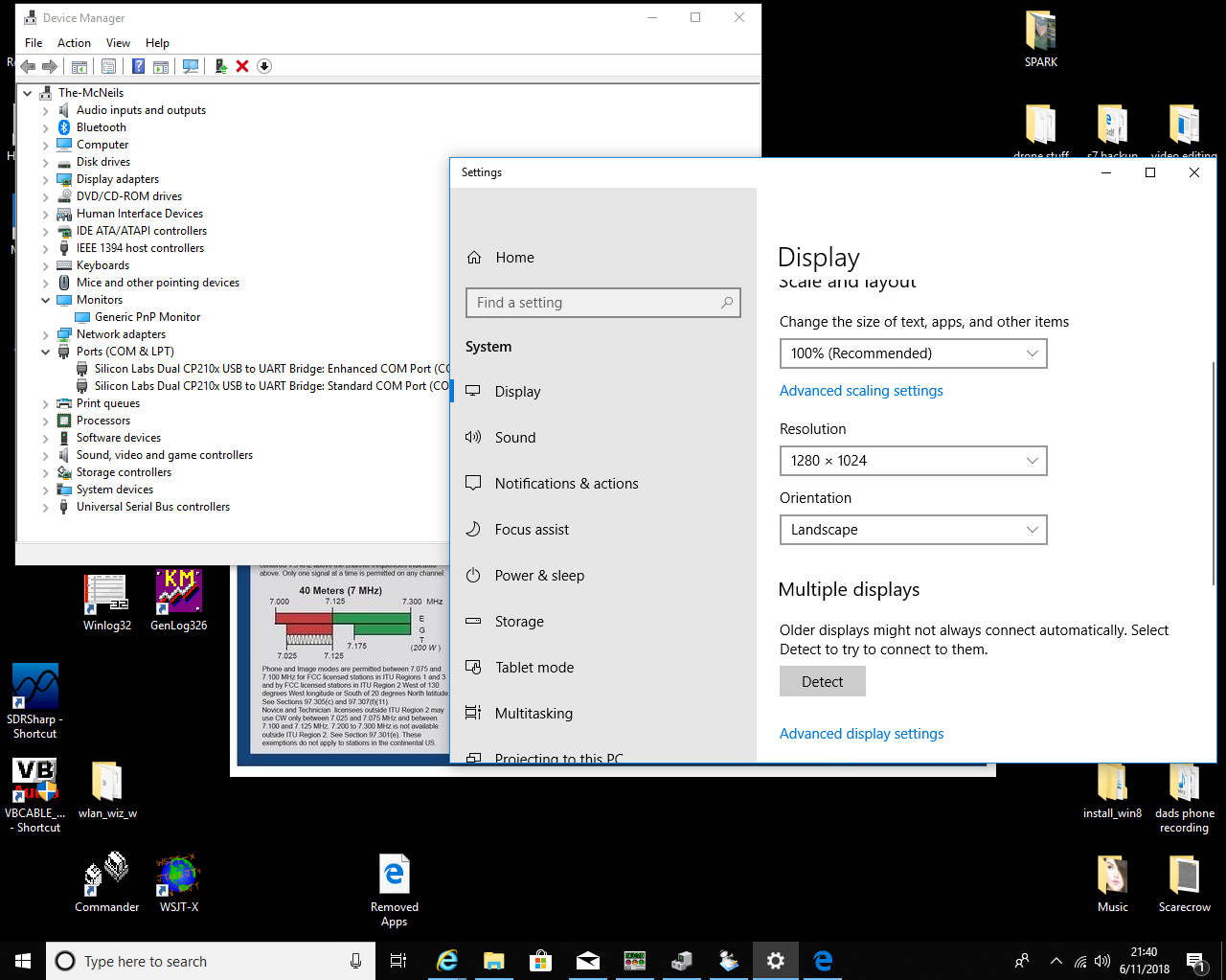Open the Help menu in Device Manager
This screenshot has height=980, width=1226.
[157, 43]
